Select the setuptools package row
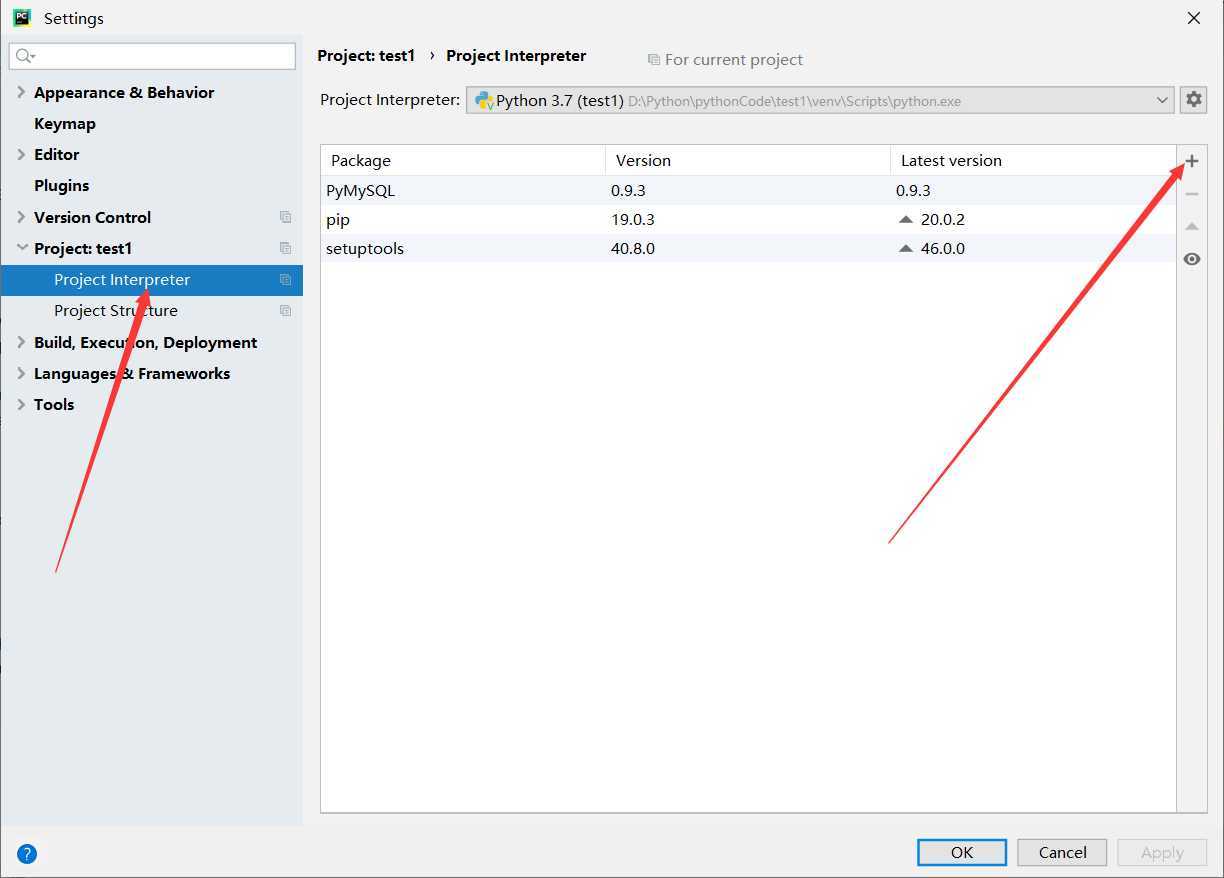1224x878 pixels. pyautogui.click(x=748, y=248)
